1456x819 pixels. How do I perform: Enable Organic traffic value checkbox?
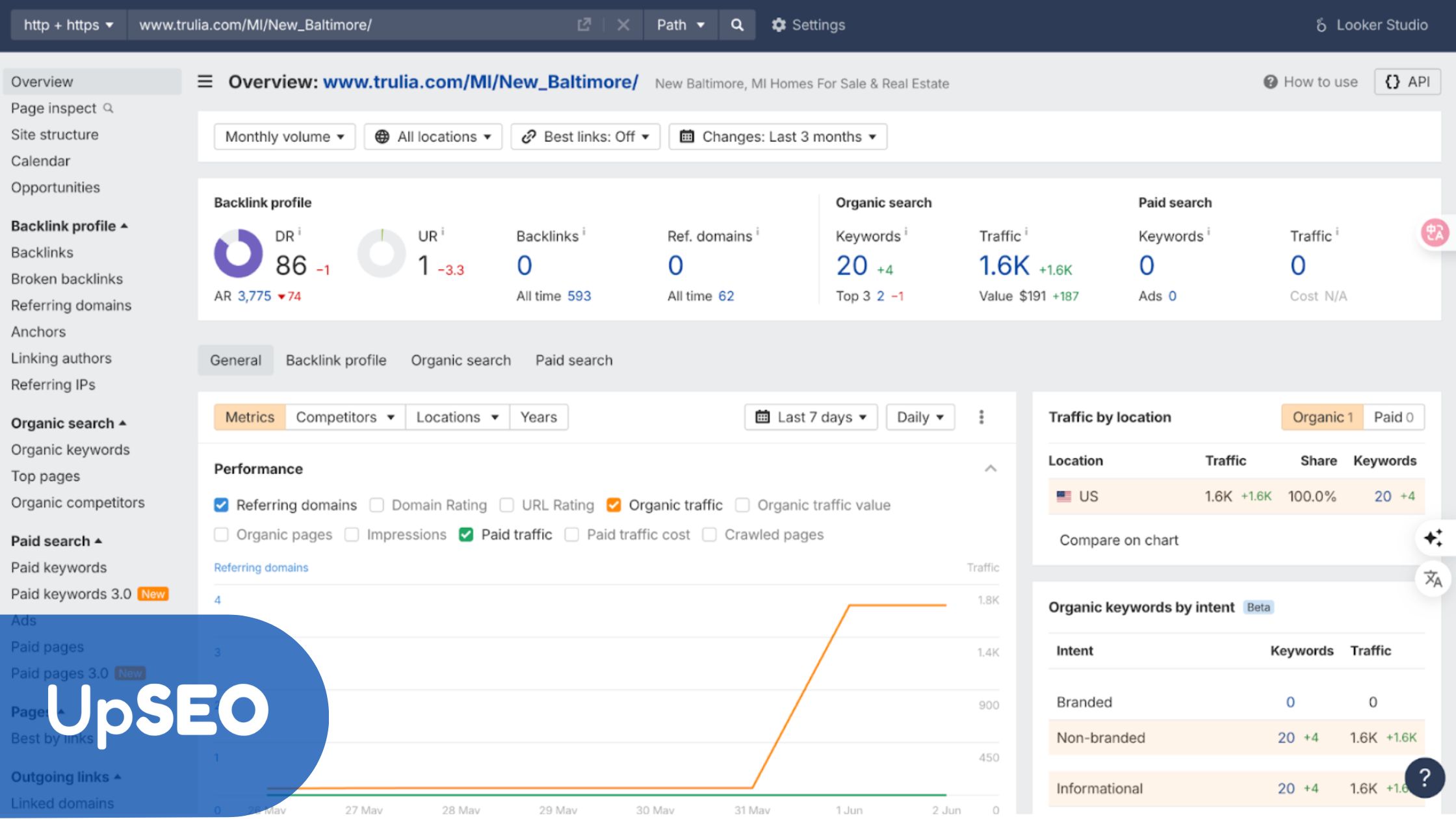coord(742,505)
